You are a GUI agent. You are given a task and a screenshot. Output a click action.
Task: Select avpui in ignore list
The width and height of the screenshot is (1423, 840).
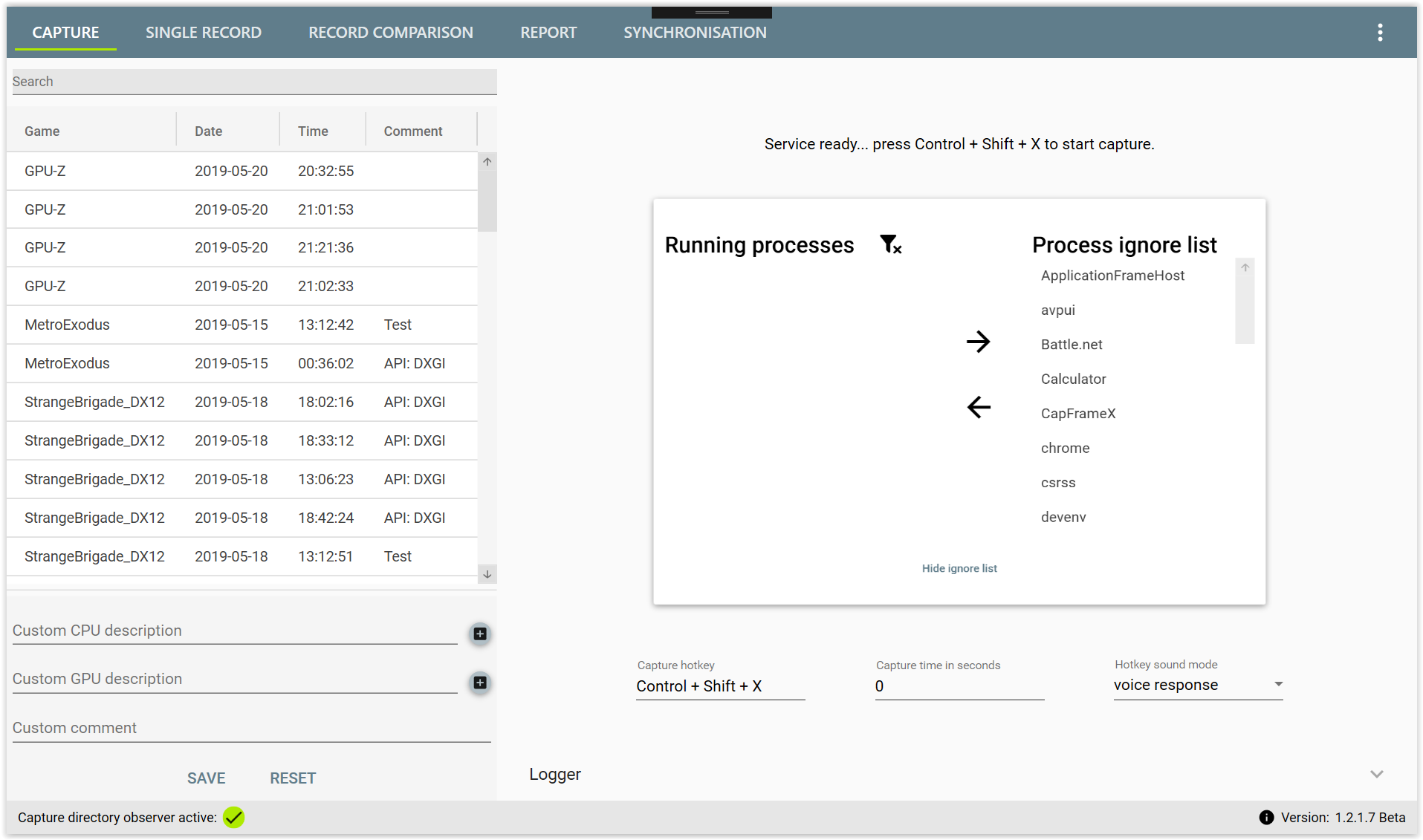click(1057, 310)
